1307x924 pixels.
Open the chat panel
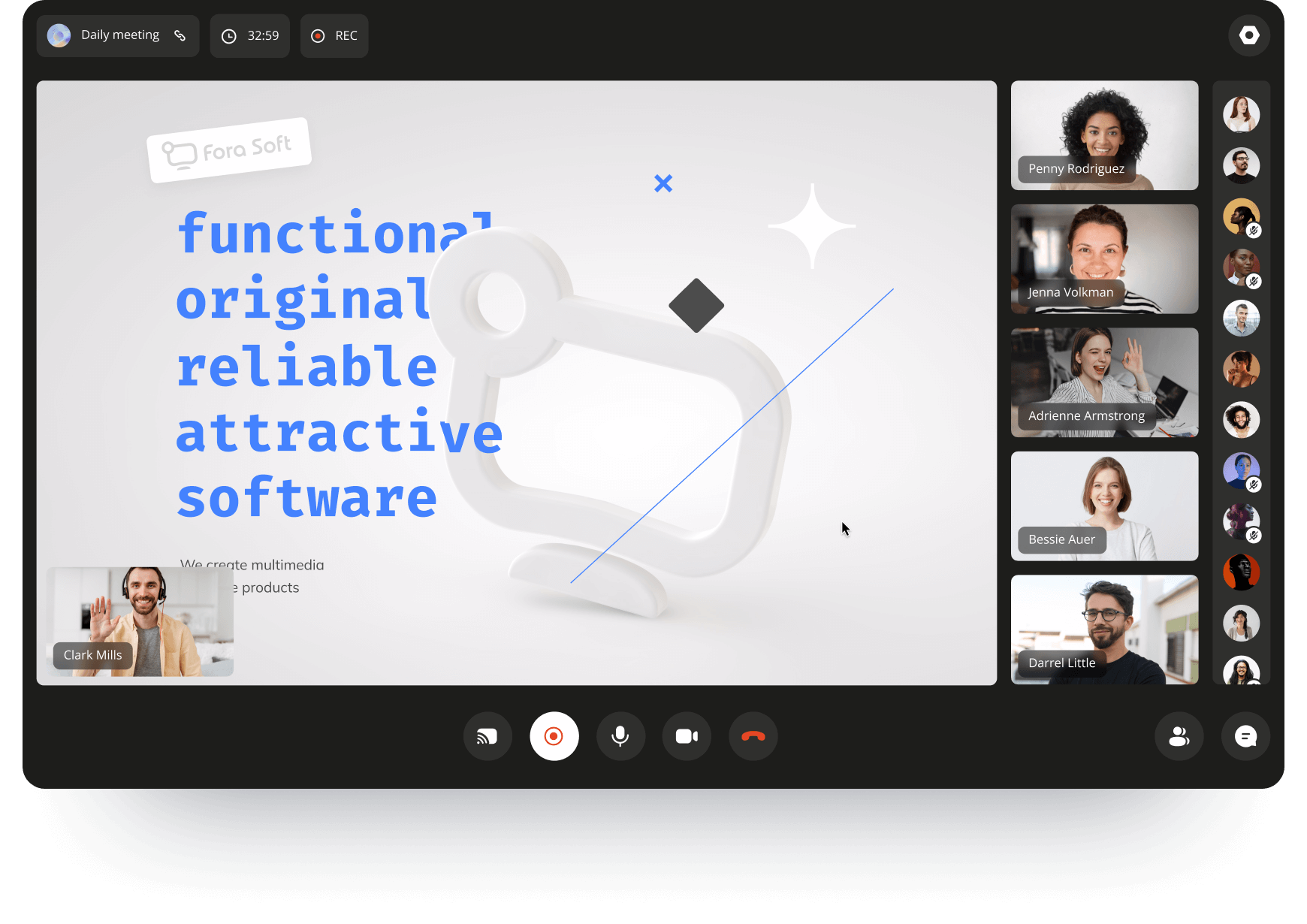[x=1245, y=736]
